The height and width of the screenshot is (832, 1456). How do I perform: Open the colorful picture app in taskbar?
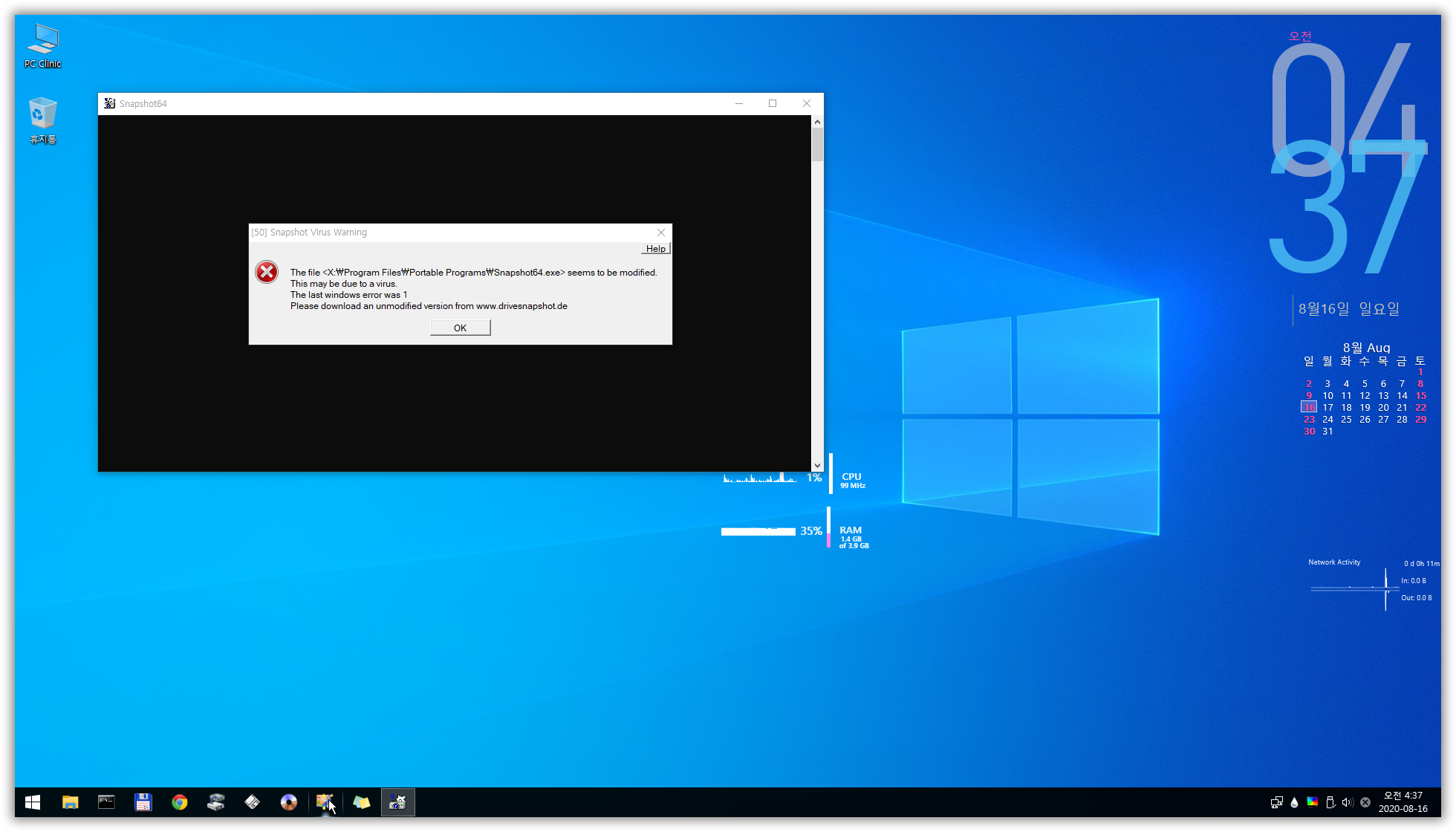point(325,802)
